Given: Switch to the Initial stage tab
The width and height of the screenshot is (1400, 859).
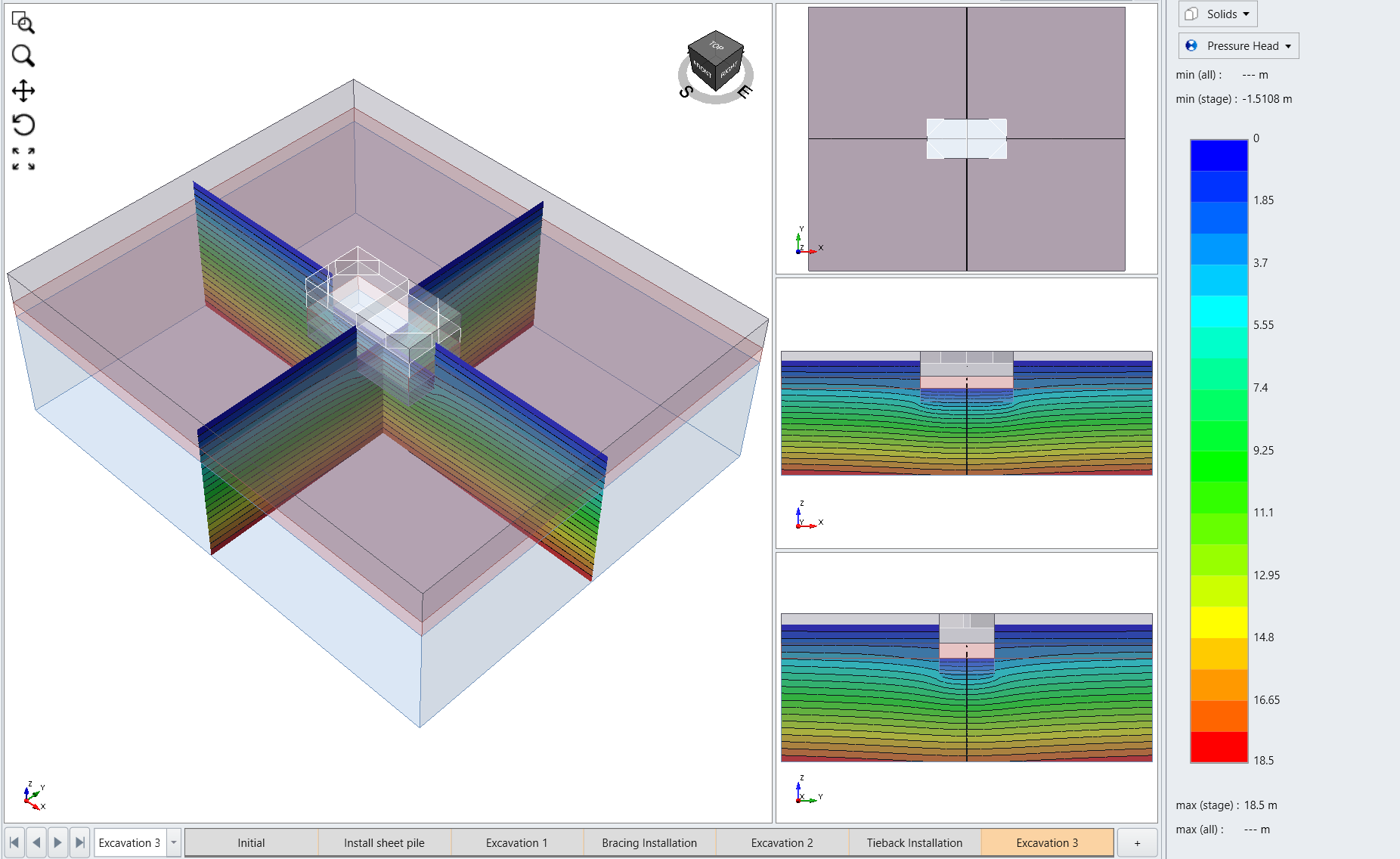Looking at the screenshot, I should [x=251, y=842].
